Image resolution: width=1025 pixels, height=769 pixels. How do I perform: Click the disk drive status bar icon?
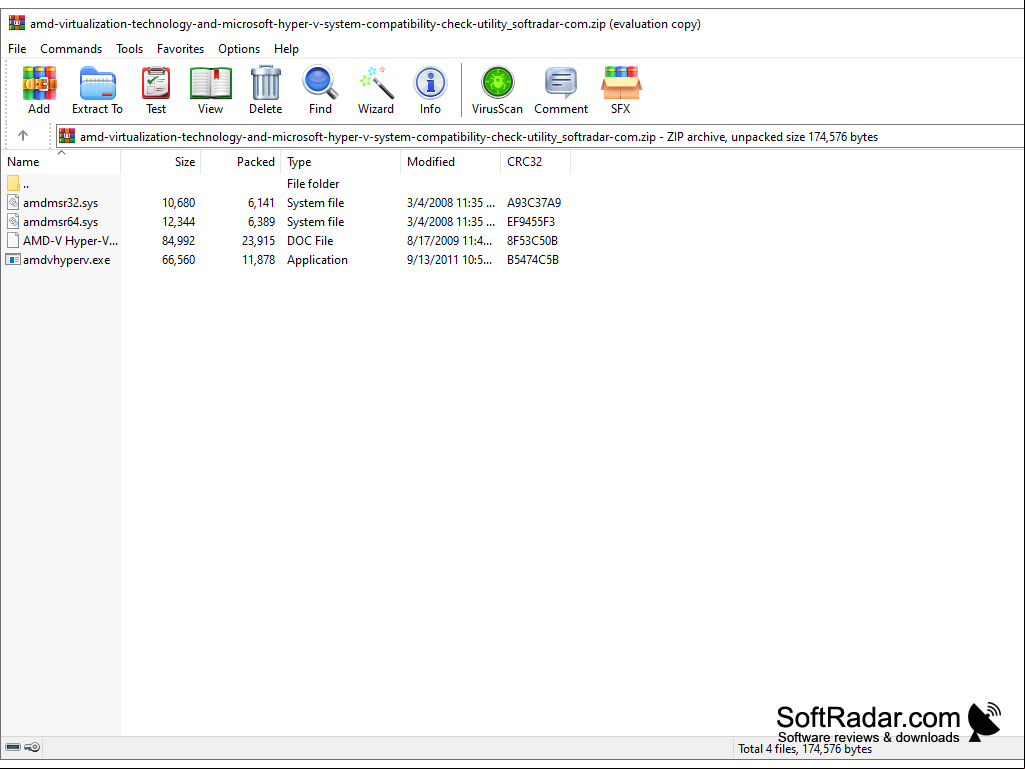coord(13,747)
